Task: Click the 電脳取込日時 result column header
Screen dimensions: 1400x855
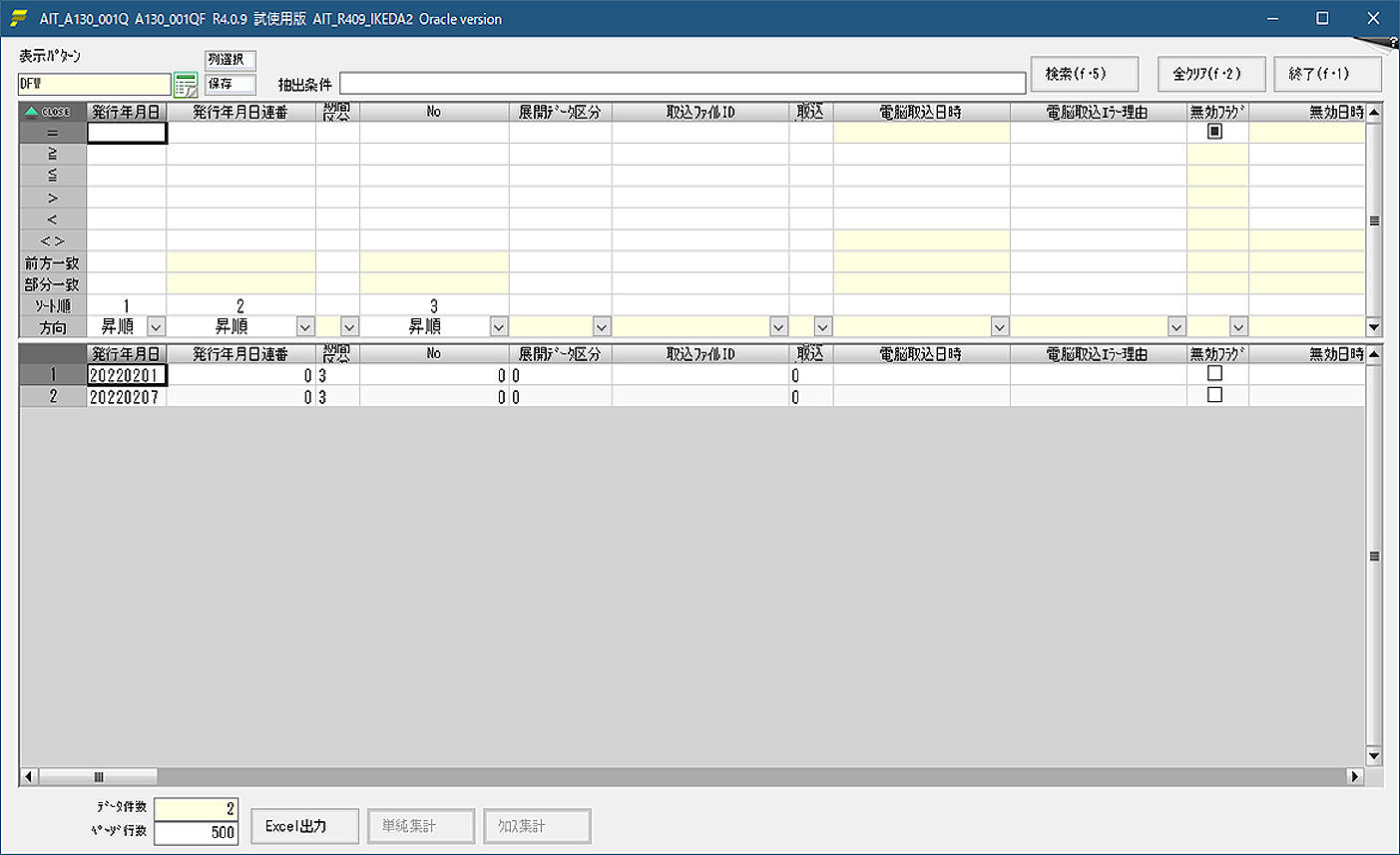Action: click(x=921, y=354)
